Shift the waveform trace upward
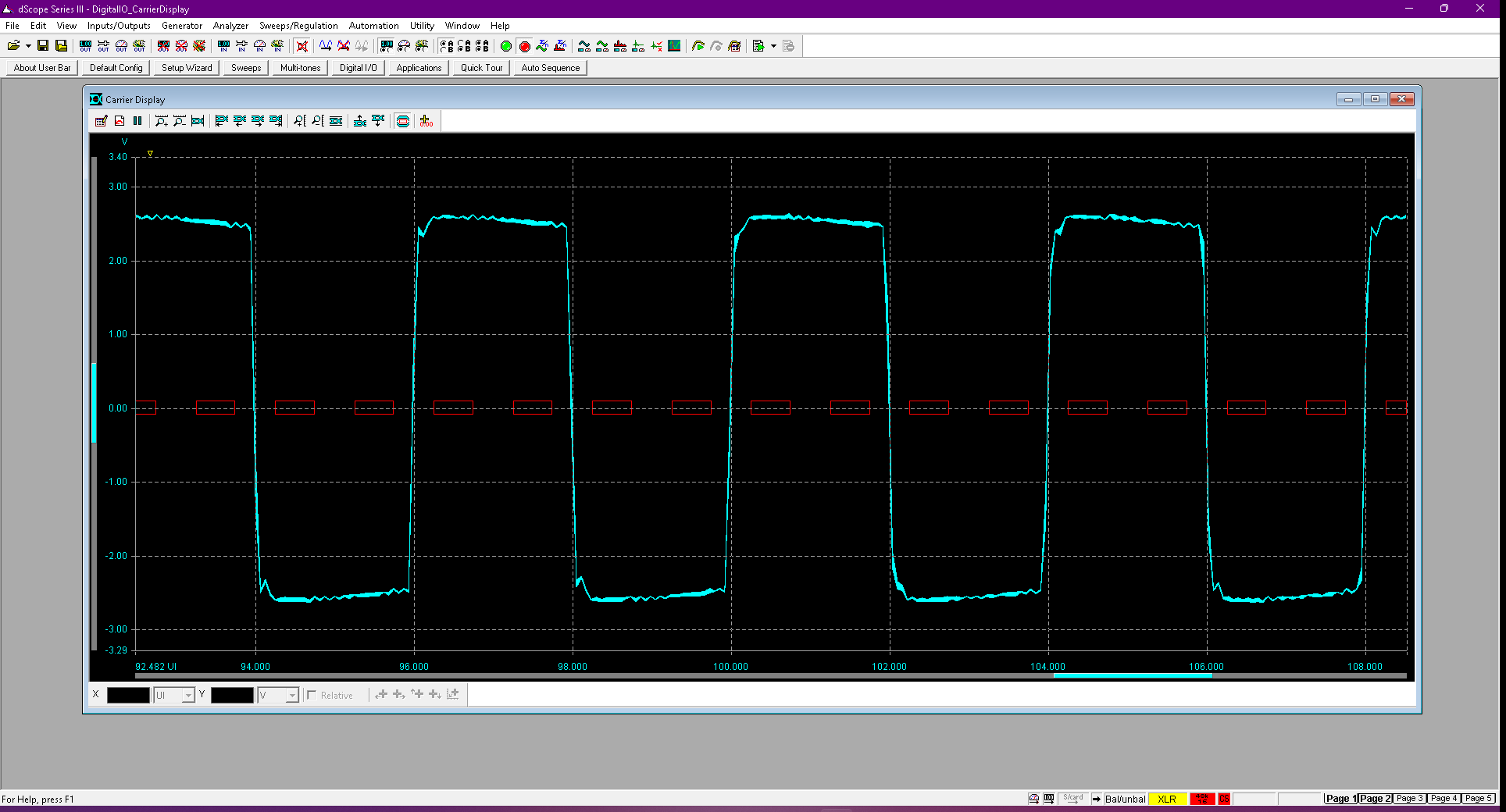1506x812 pixels. pyautogui.click(x=360, y=121)
